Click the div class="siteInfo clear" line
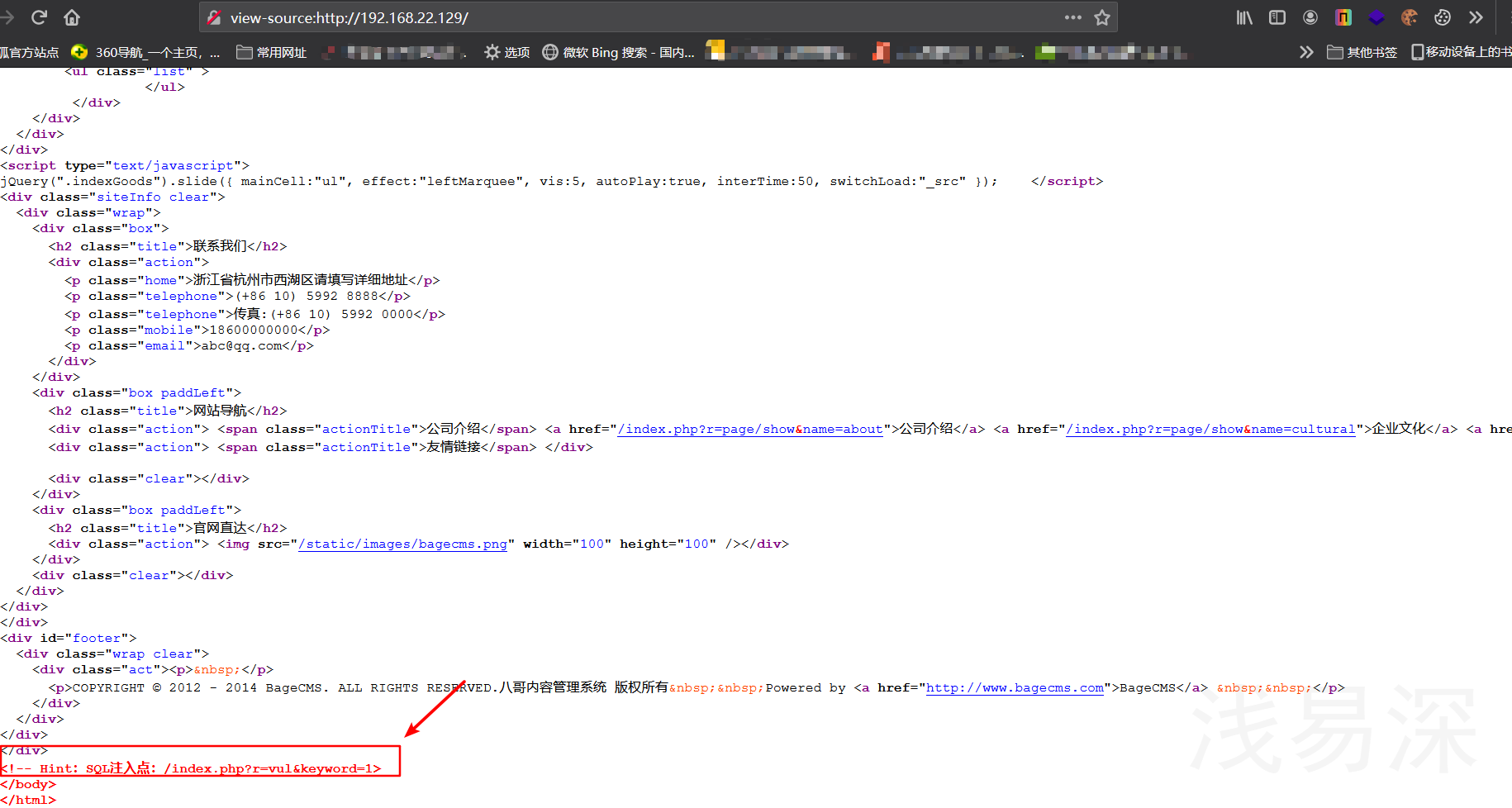The height and width of the screenshot is (808, 1512). point(112,197)
